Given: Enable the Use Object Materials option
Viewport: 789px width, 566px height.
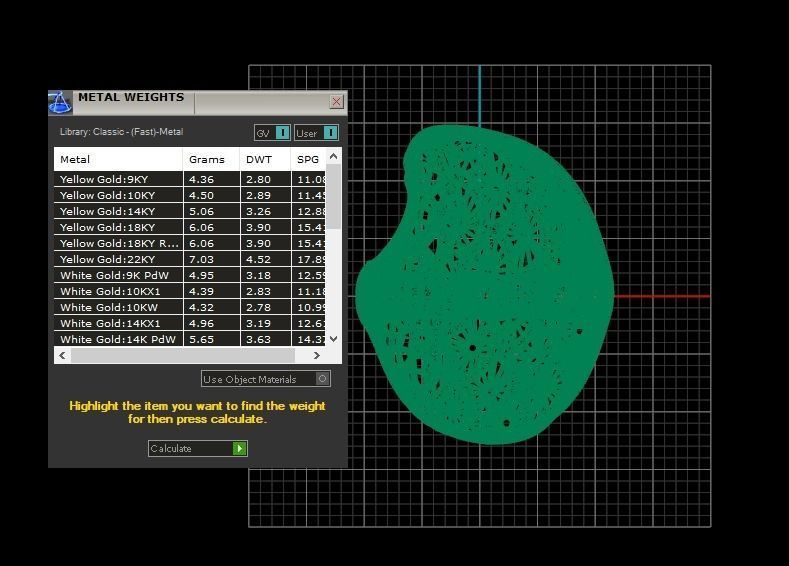Looking at the screenshot, I should pyautogui.click(x=266, y=379).
